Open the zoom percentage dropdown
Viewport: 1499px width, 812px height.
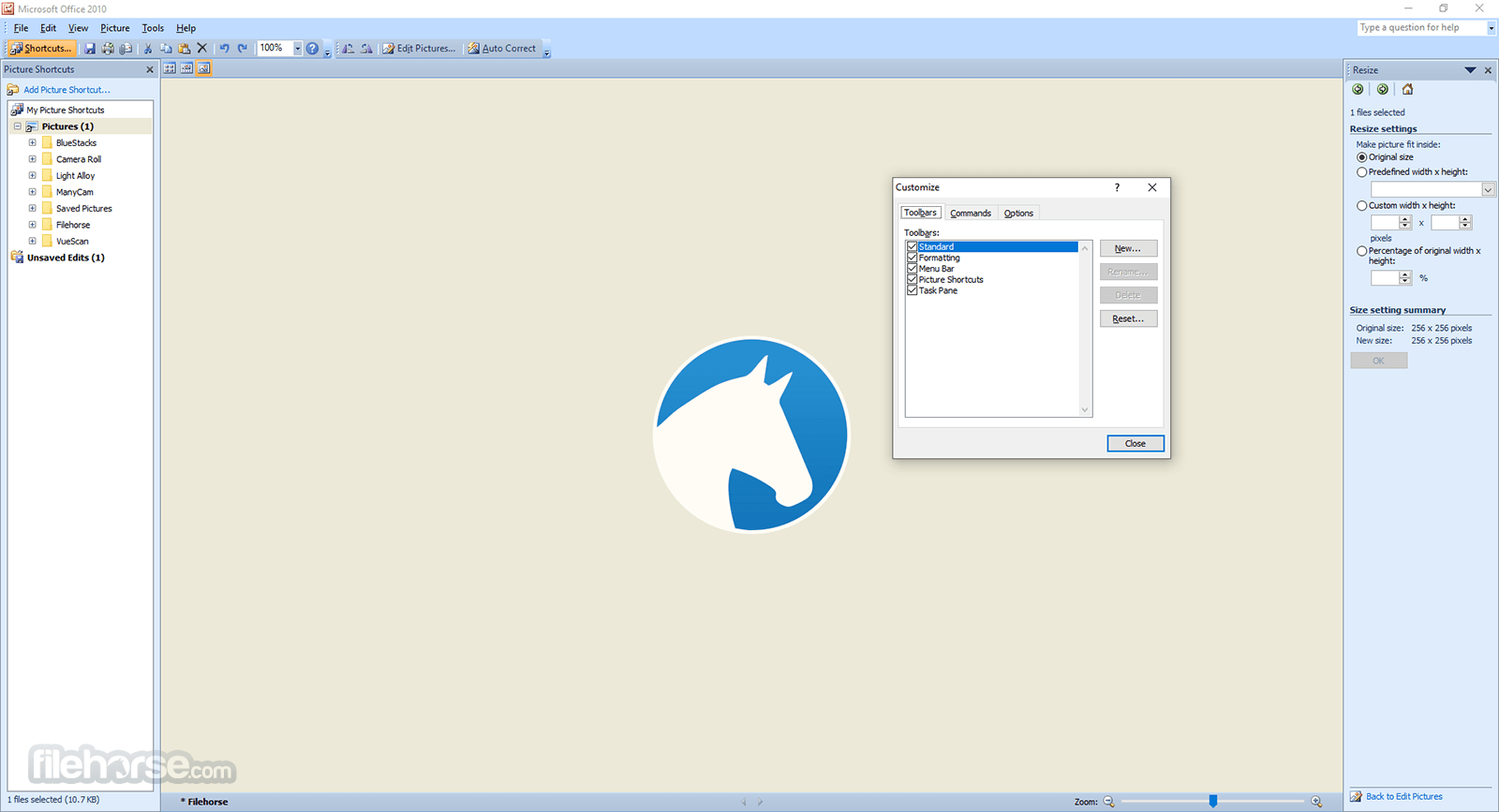[x=297, y=48]
